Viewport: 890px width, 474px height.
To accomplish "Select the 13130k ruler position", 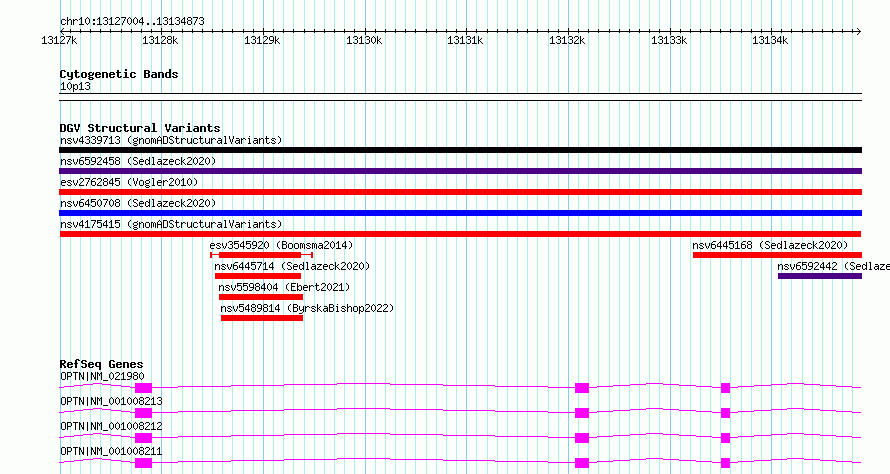I will pos(364,41).
